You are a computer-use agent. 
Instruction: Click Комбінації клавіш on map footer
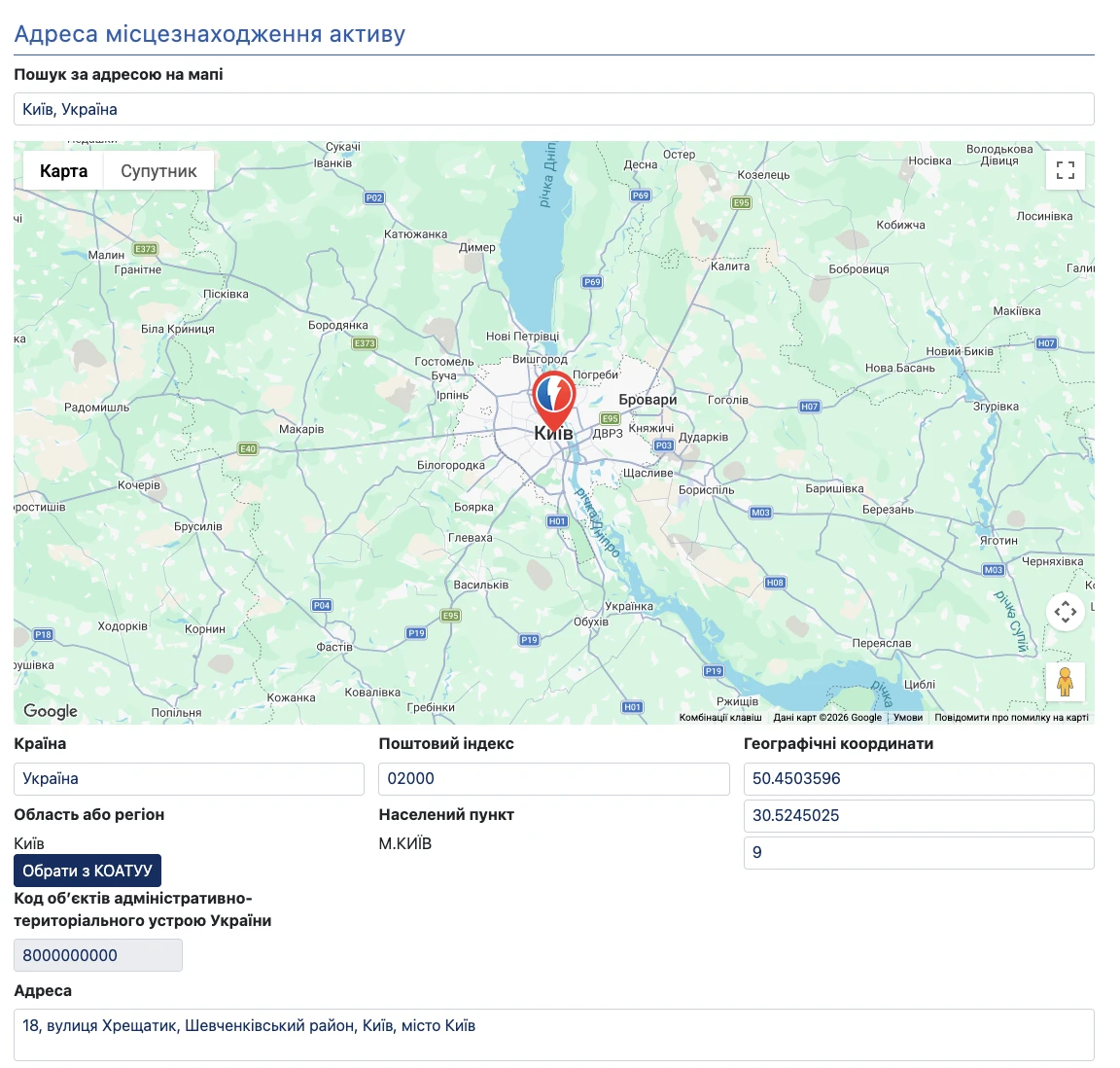720,717
